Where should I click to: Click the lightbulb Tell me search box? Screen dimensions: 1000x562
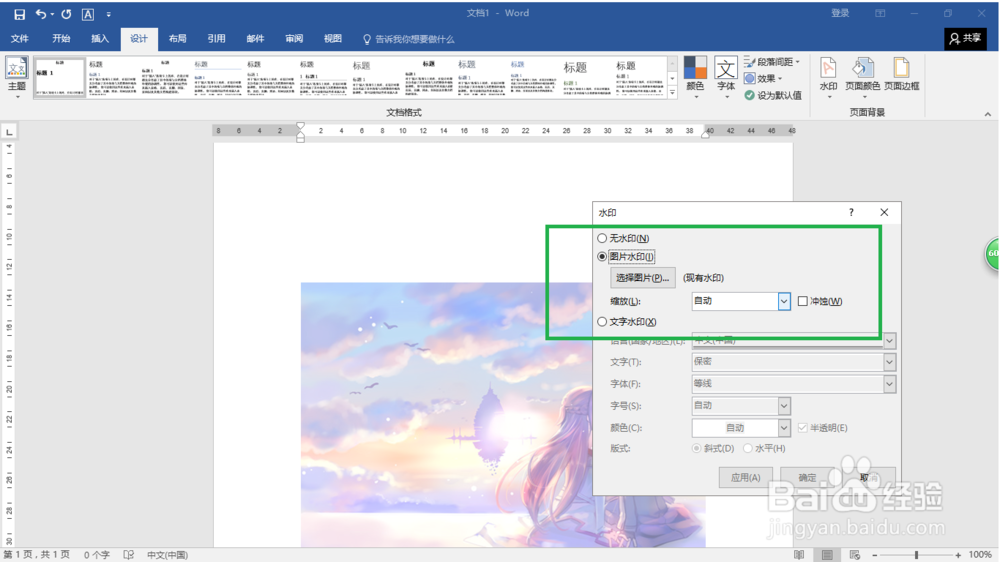coord(408,39)
